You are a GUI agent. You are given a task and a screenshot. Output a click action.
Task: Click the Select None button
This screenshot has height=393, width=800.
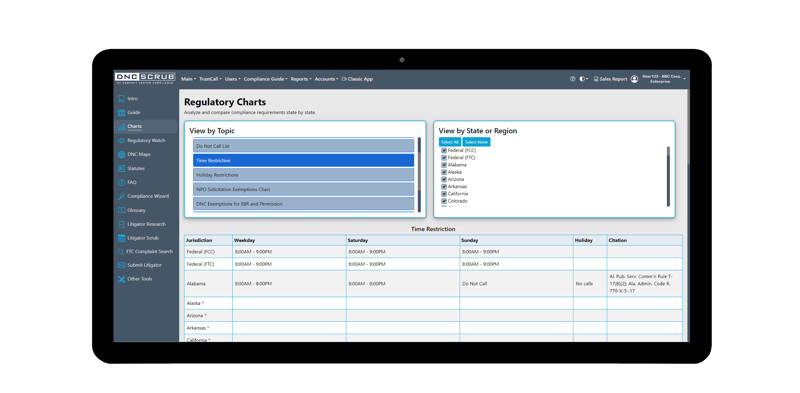476,142
